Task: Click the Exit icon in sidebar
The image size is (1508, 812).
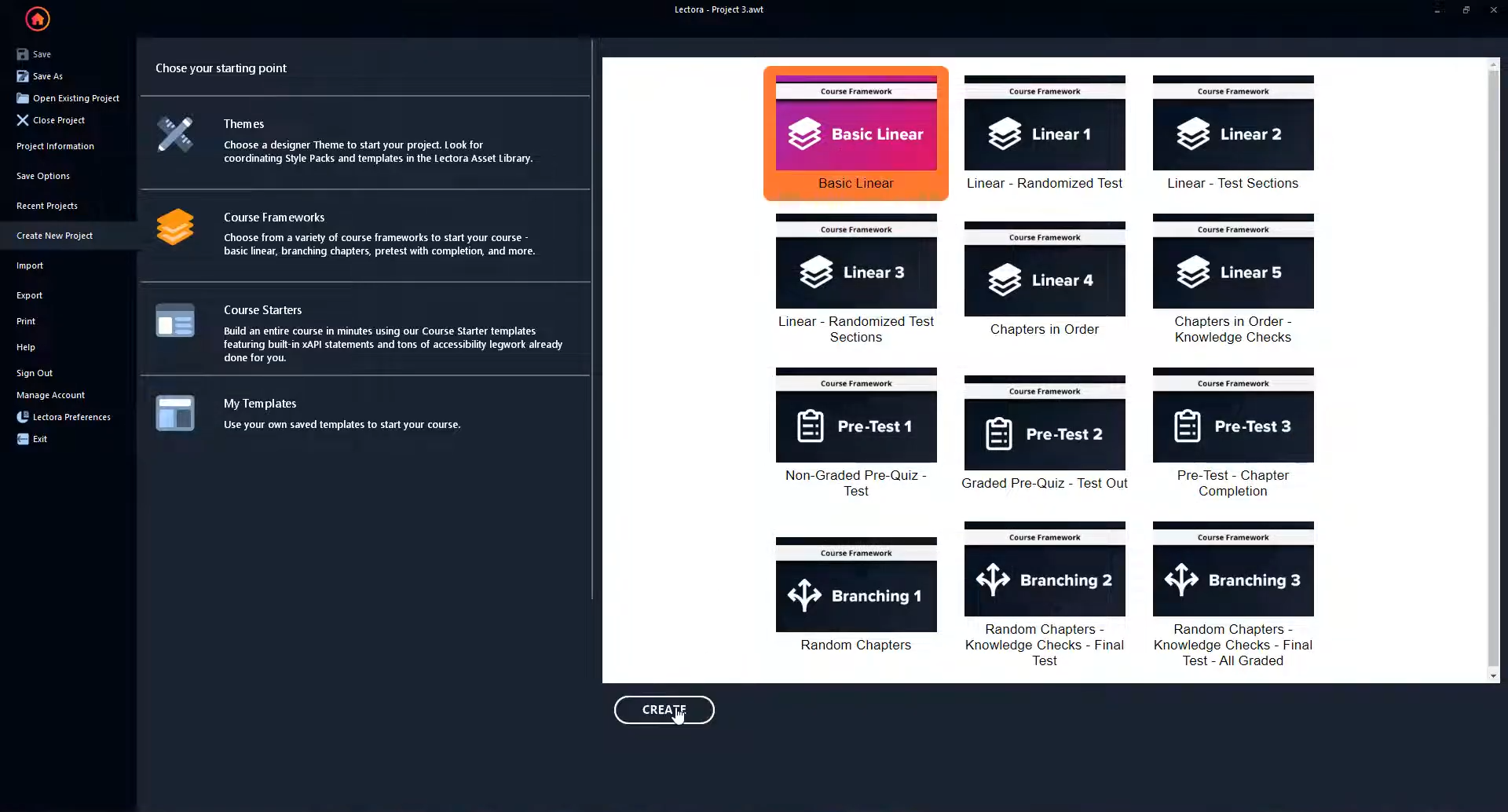Action: [23, 439]
